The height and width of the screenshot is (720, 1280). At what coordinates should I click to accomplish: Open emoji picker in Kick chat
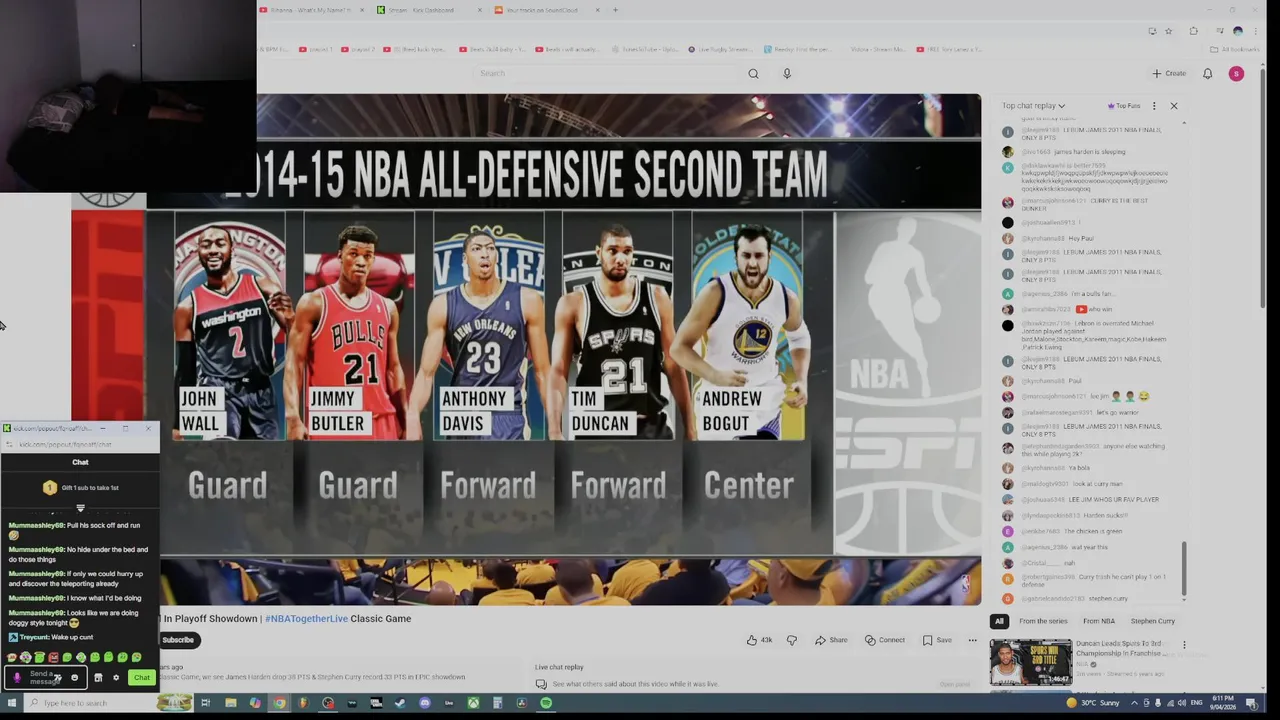pos(74,678)
